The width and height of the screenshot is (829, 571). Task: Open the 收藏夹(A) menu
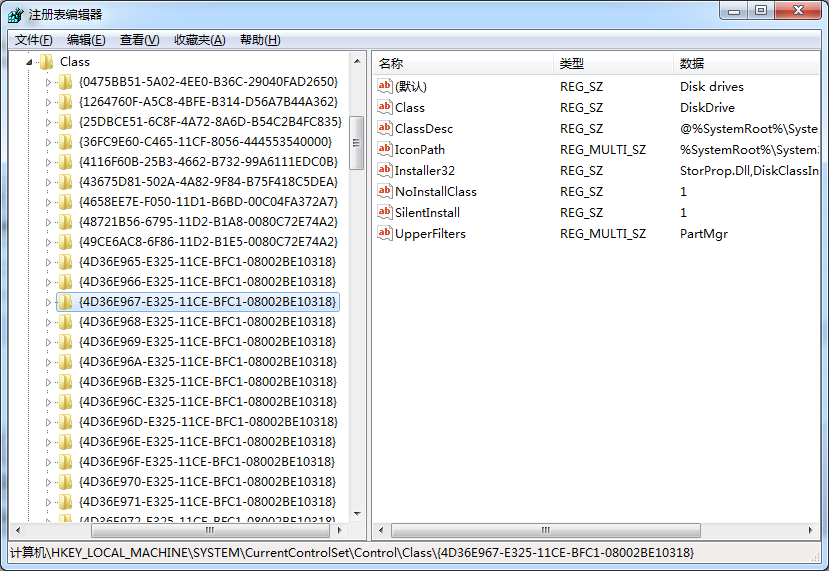pos(199,40)
